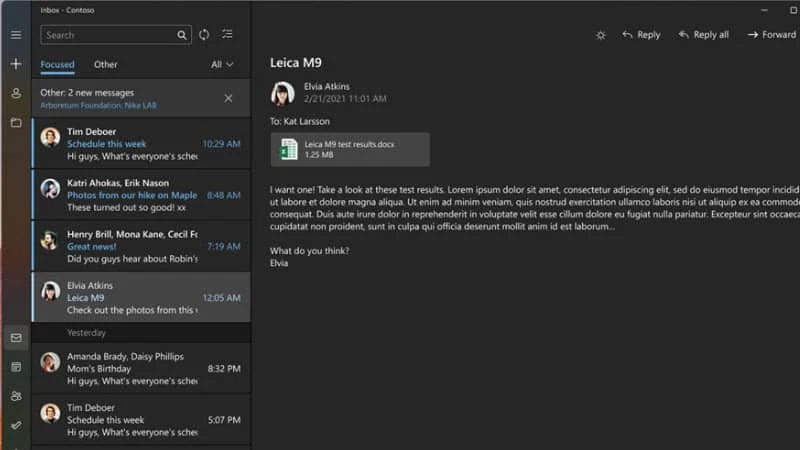Open Mom's Birthday message

pyautogui.click(x=141, y=368)
